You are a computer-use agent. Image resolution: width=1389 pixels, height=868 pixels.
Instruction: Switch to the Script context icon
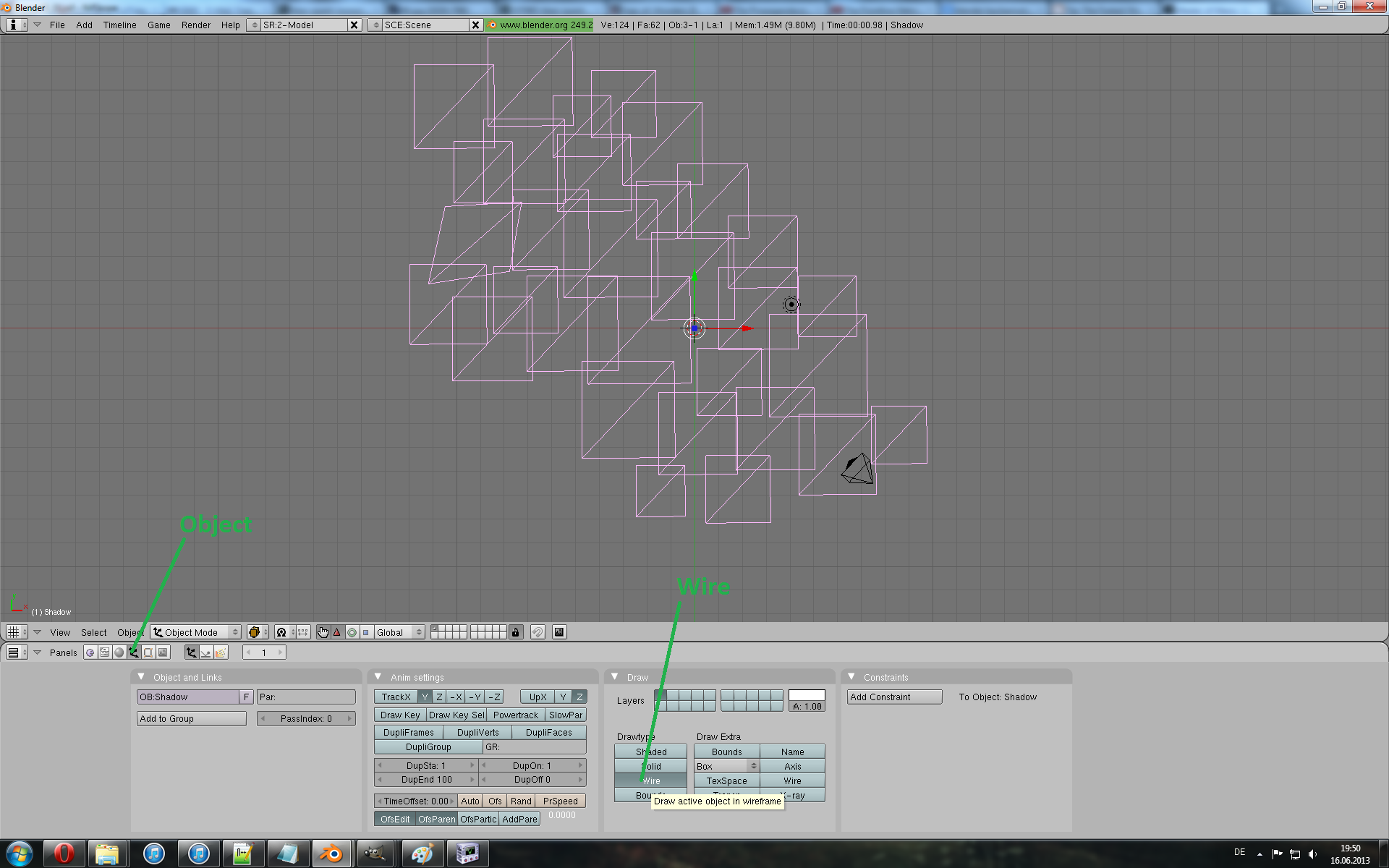(x=105, y=652)
